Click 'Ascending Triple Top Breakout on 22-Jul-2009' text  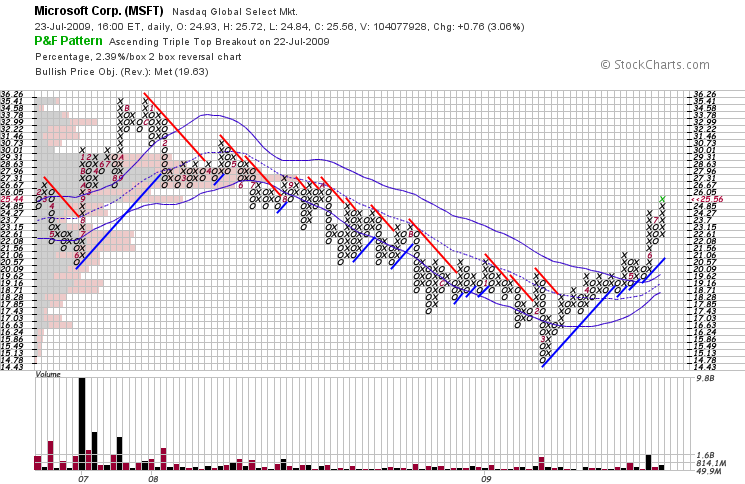tap(219, 42)
